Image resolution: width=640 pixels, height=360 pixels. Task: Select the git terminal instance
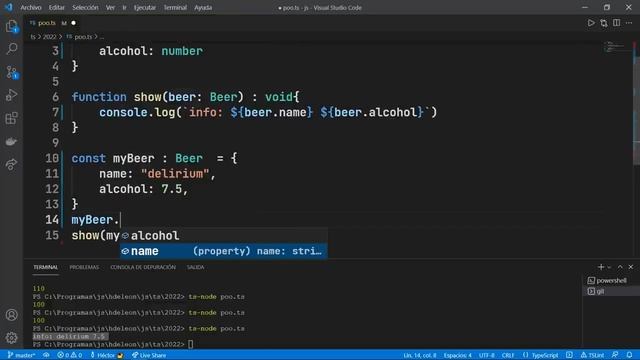tap(611, 291)
